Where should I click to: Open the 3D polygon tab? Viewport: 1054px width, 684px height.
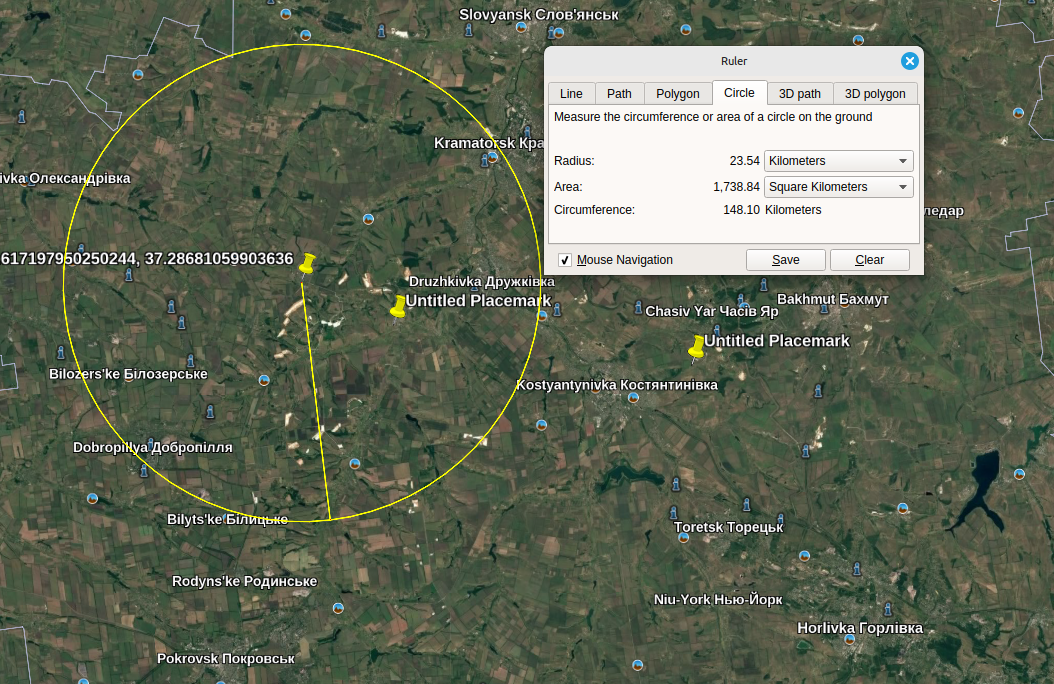pyautogui.click(x=875, y=93)
